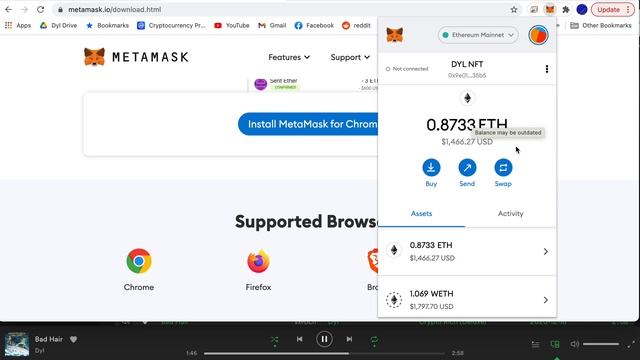Open reddit bookmark
The height and width of the screenshot is (360, 640).
tap(356, 25)
